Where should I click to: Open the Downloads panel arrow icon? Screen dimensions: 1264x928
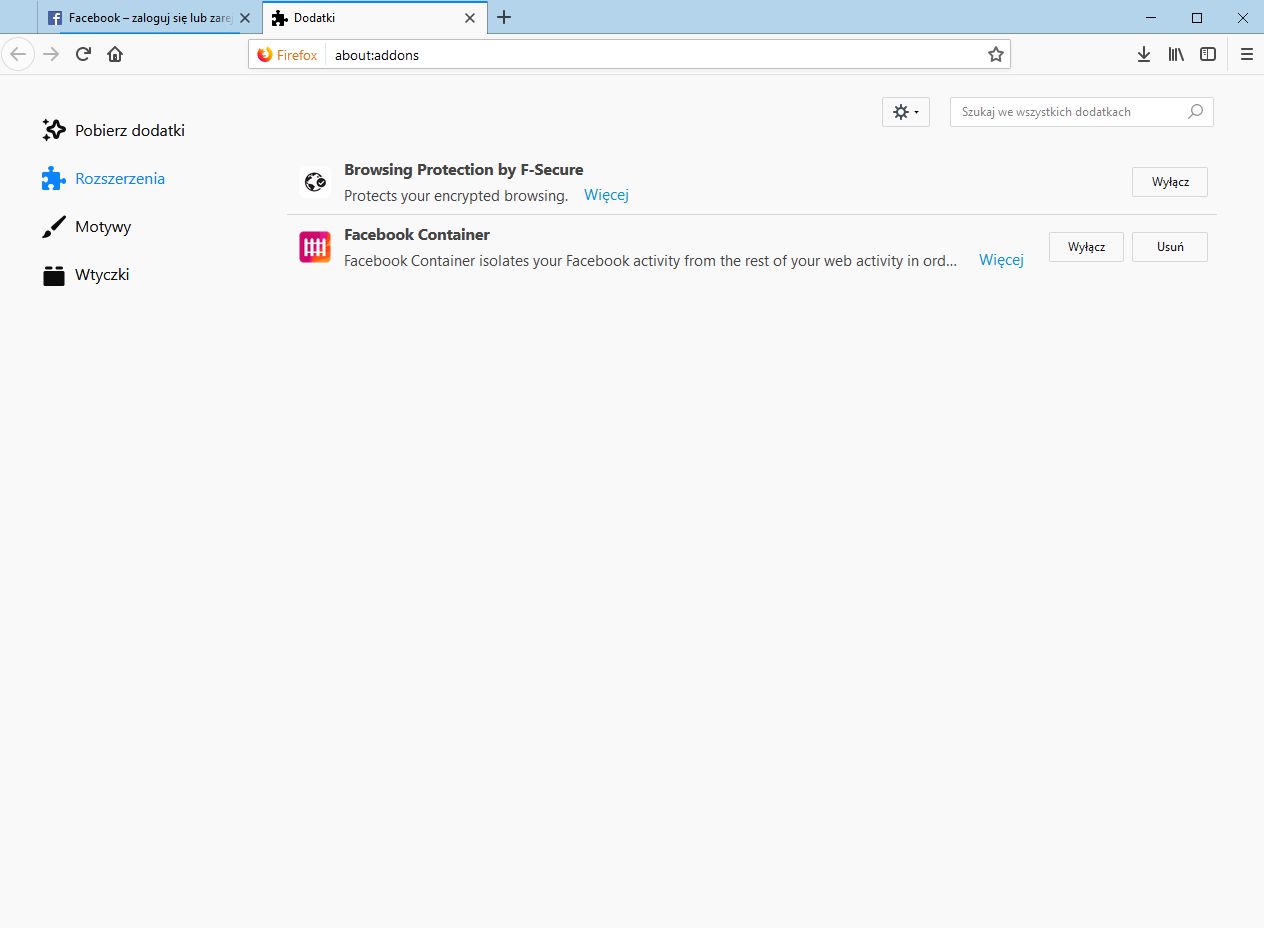click(1144, 55)
